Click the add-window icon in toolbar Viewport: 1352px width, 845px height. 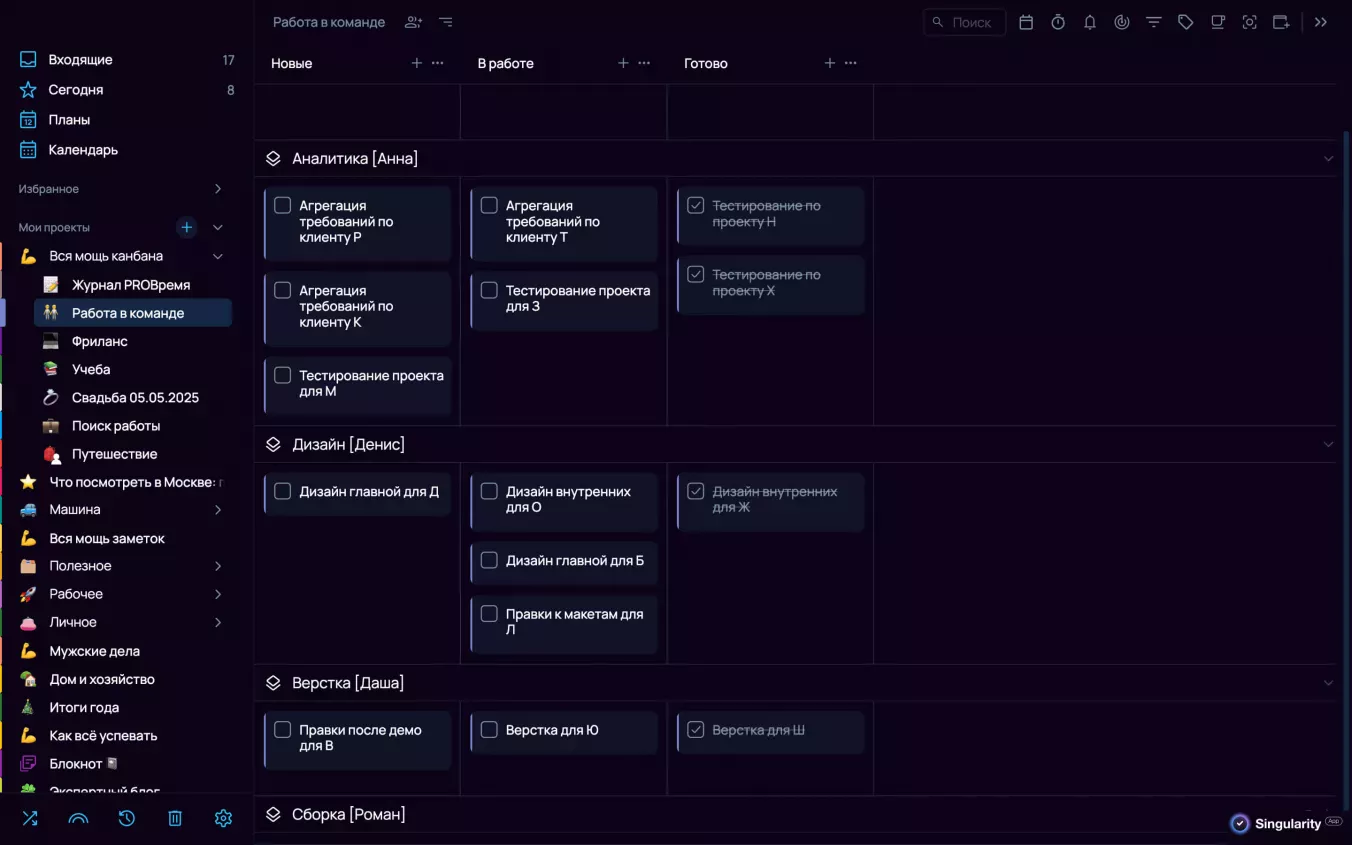[x=1282, y=22]
